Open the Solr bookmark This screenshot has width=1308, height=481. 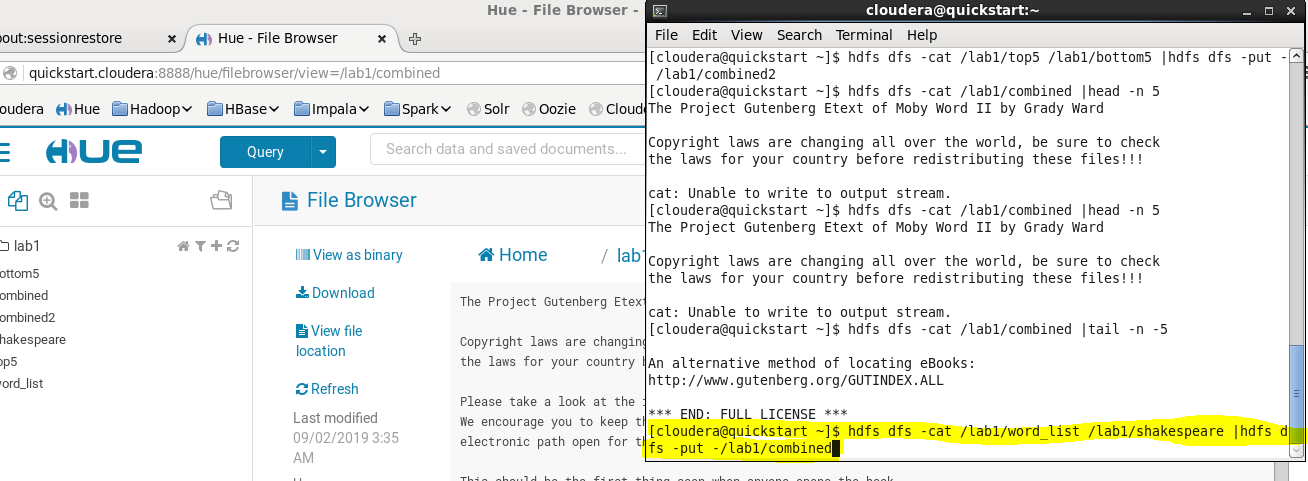pos(488,109)
